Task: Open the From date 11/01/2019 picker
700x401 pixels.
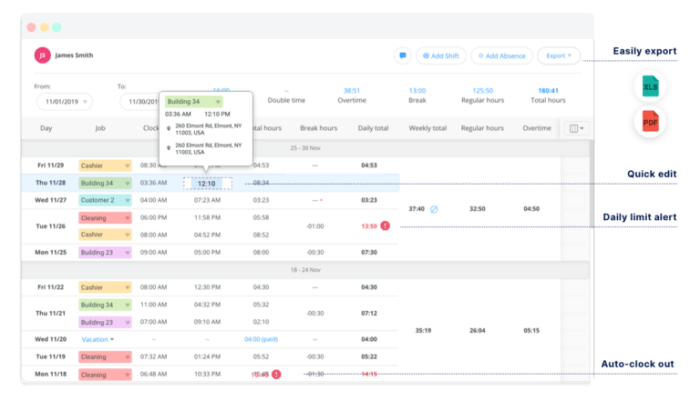Action: (x=65, y=102)
